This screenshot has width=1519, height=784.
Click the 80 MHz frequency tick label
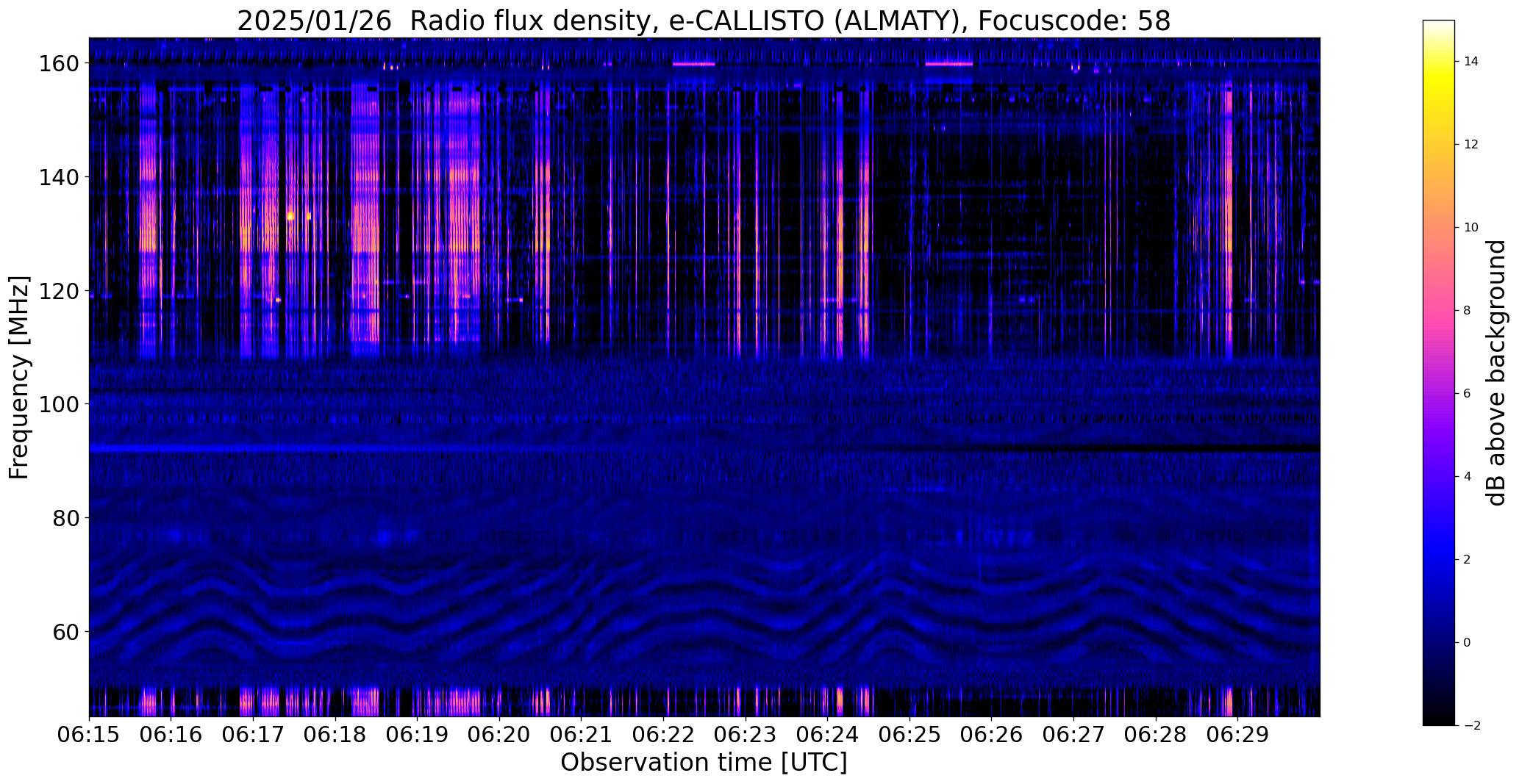66,518
